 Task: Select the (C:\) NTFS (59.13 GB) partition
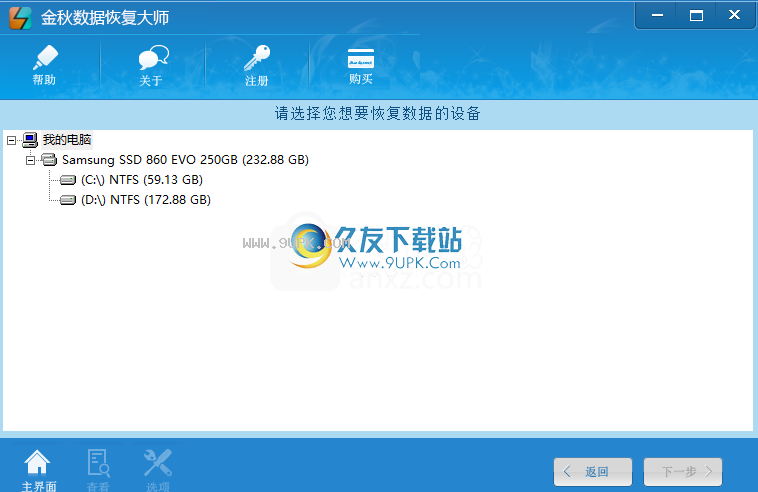pos(142,180)
